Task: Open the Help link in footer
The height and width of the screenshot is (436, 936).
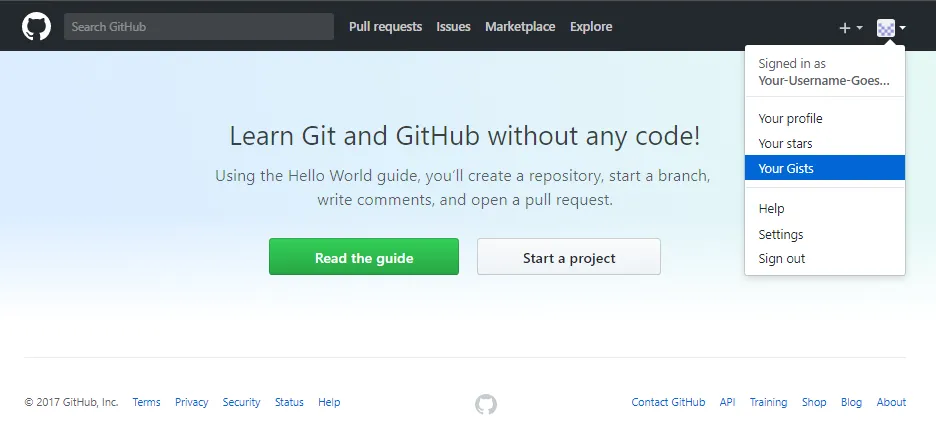Action: click(x=329, y=402)
